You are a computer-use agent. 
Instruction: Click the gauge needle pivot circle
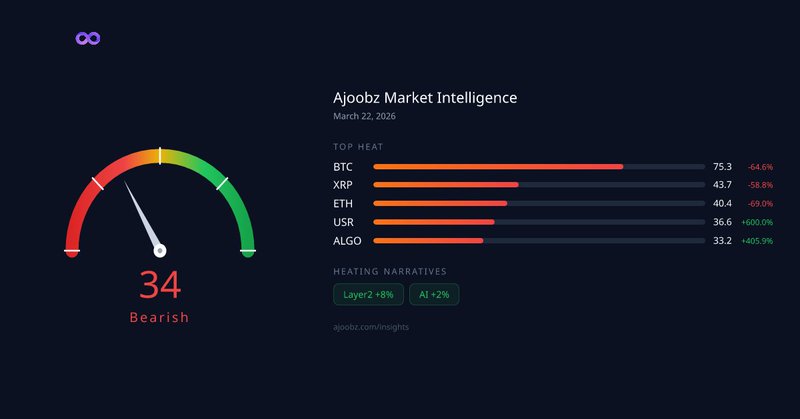tap(160, 251)
